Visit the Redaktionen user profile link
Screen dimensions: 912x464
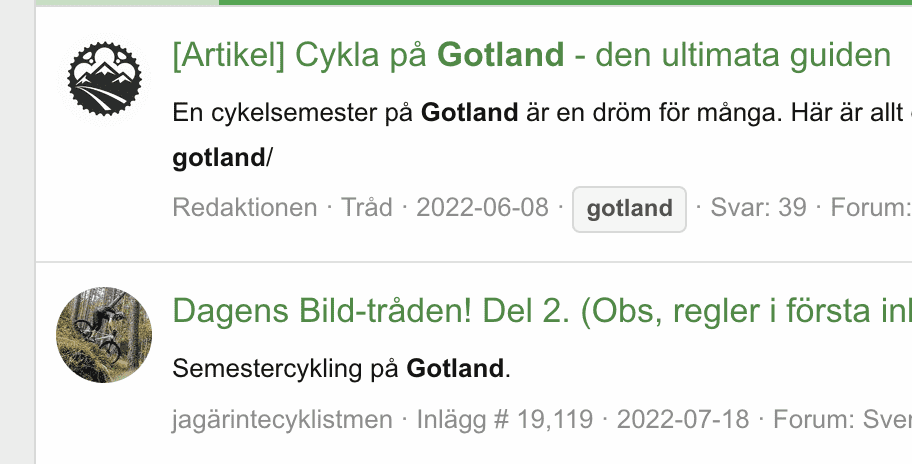point(244,208)
